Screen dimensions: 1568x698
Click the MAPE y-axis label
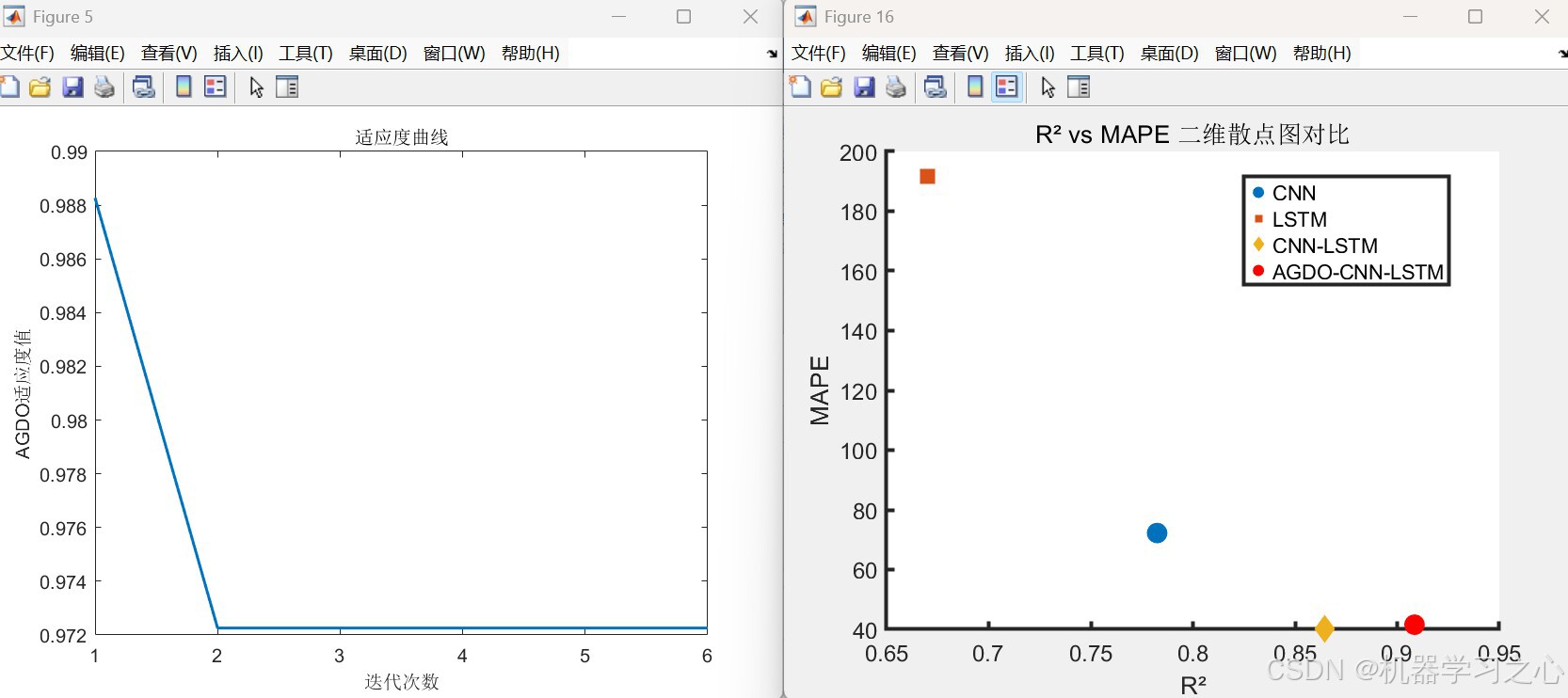(820, 390)
